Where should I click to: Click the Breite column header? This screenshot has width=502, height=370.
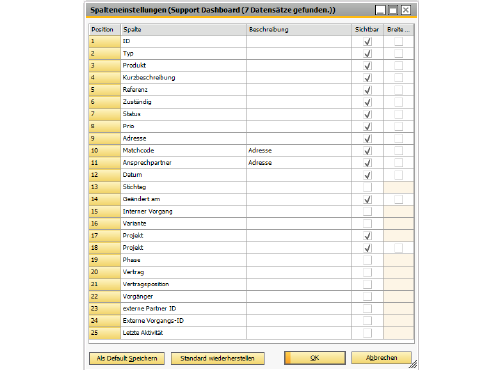[x=399, y=29]
